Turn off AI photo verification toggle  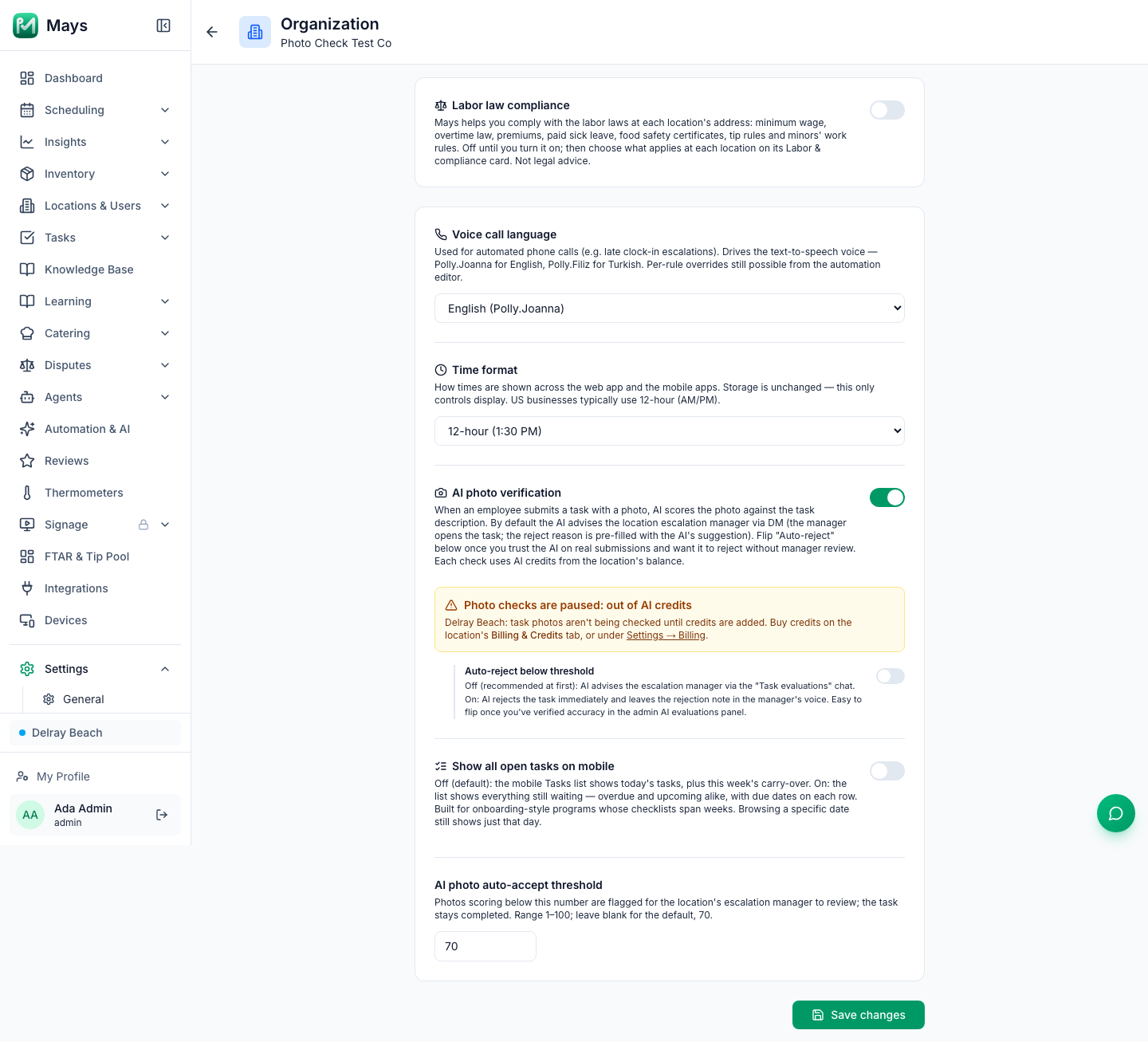point(887,497)
